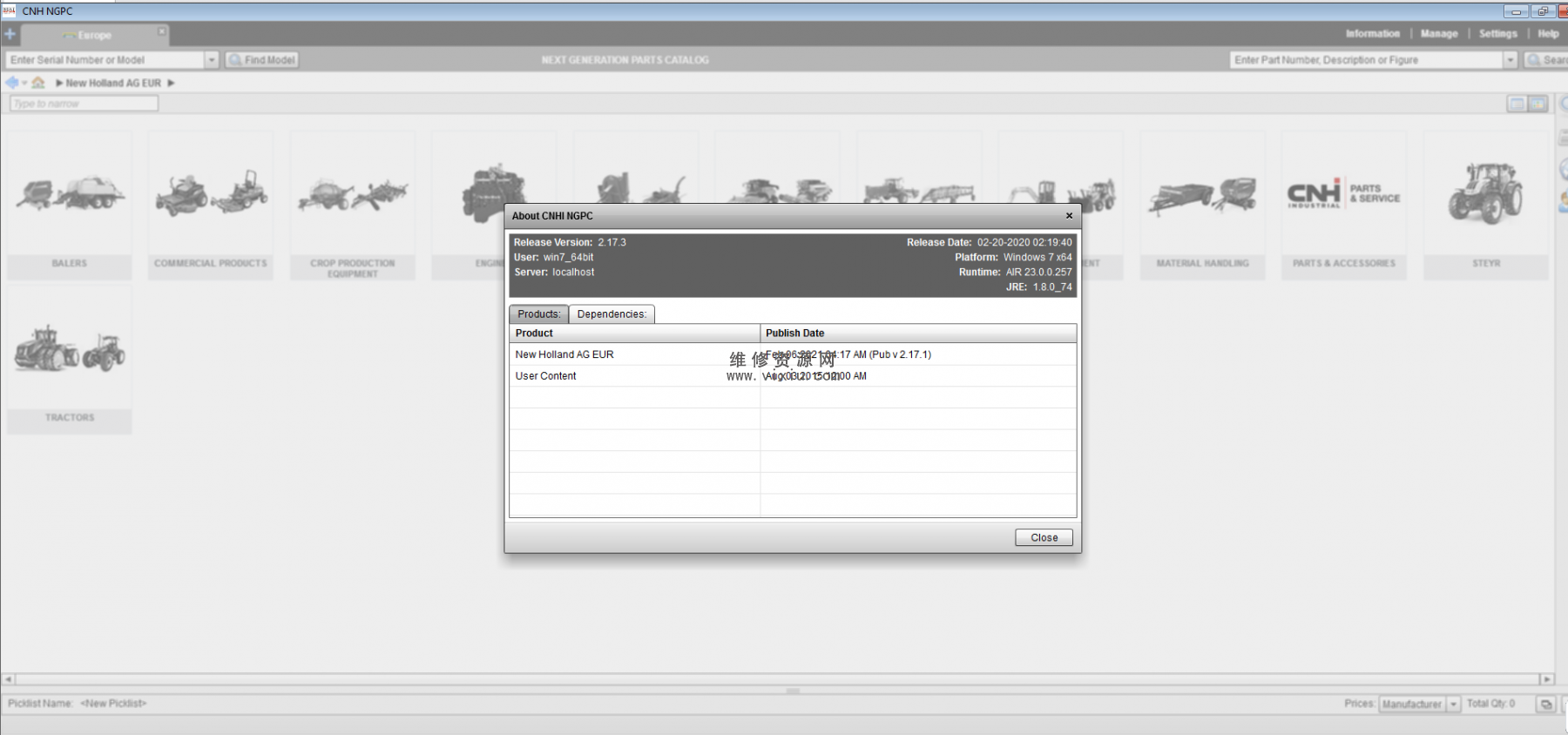
Task: Open the back history dropdown arrow
Action: [x=24, y=84]
